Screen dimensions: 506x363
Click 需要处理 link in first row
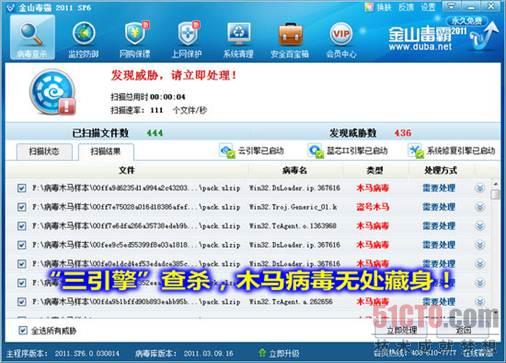click(439, 188)
